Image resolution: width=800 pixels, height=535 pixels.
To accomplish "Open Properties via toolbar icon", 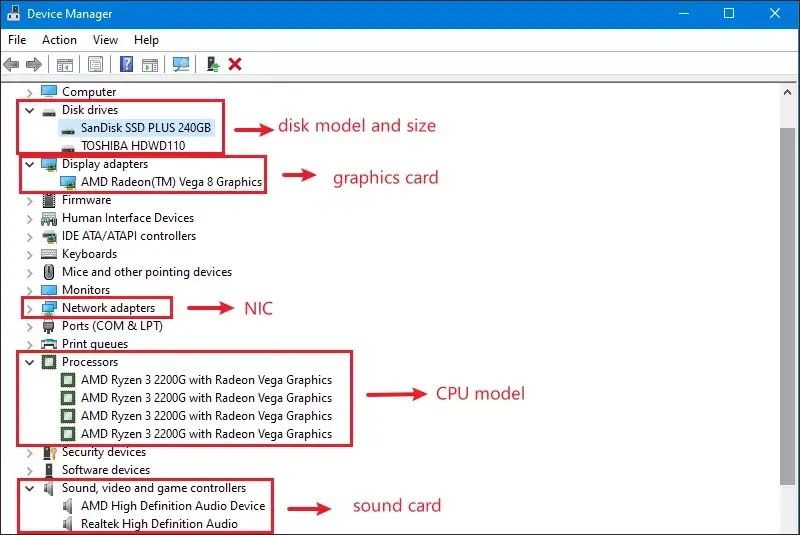I will coord(95,64).
